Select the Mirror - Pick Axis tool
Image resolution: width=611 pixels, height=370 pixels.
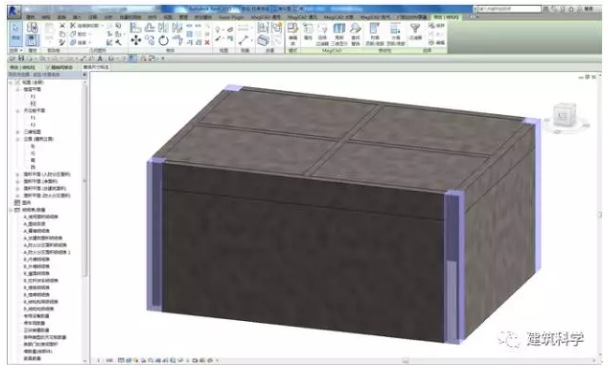click(x=163, y=27)
